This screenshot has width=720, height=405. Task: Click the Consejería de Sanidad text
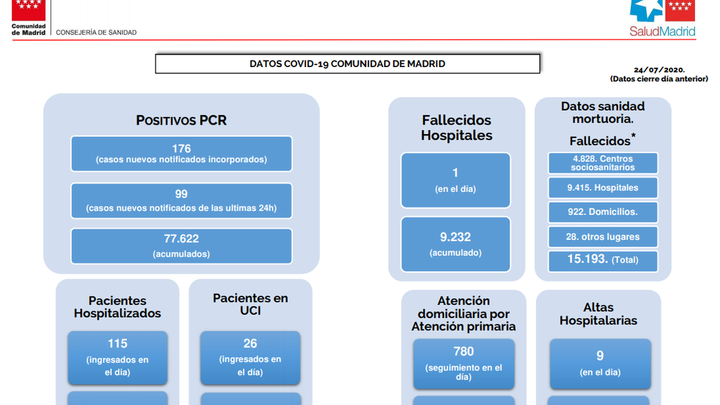96,32
